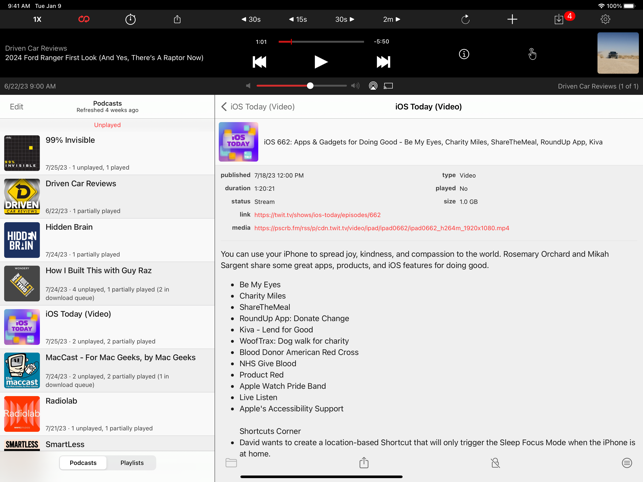Open the episode more-options menu icon
Screen dimensions: 643x482
[x=627, y=463]
